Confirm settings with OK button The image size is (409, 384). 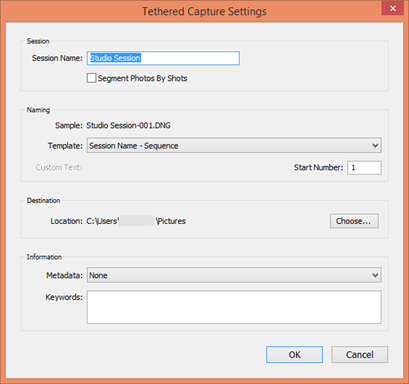click(294, 354)
